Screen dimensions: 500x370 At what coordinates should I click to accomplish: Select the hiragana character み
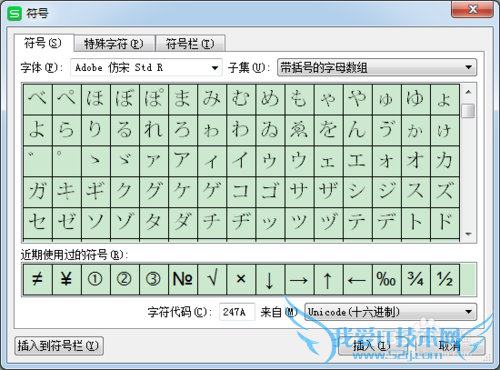pyautogui.click(x=212, y=99)
